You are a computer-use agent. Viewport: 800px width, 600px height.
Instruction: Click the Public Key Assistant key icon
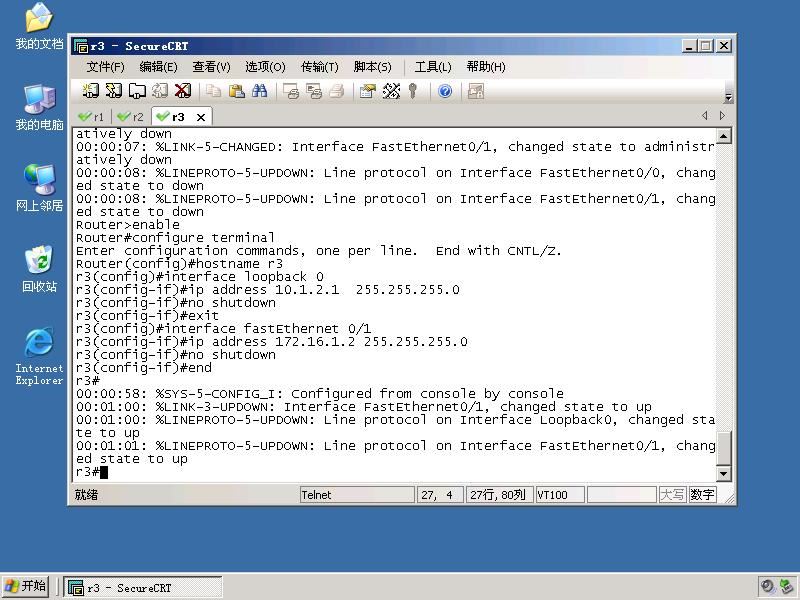[x=413, y=91]
